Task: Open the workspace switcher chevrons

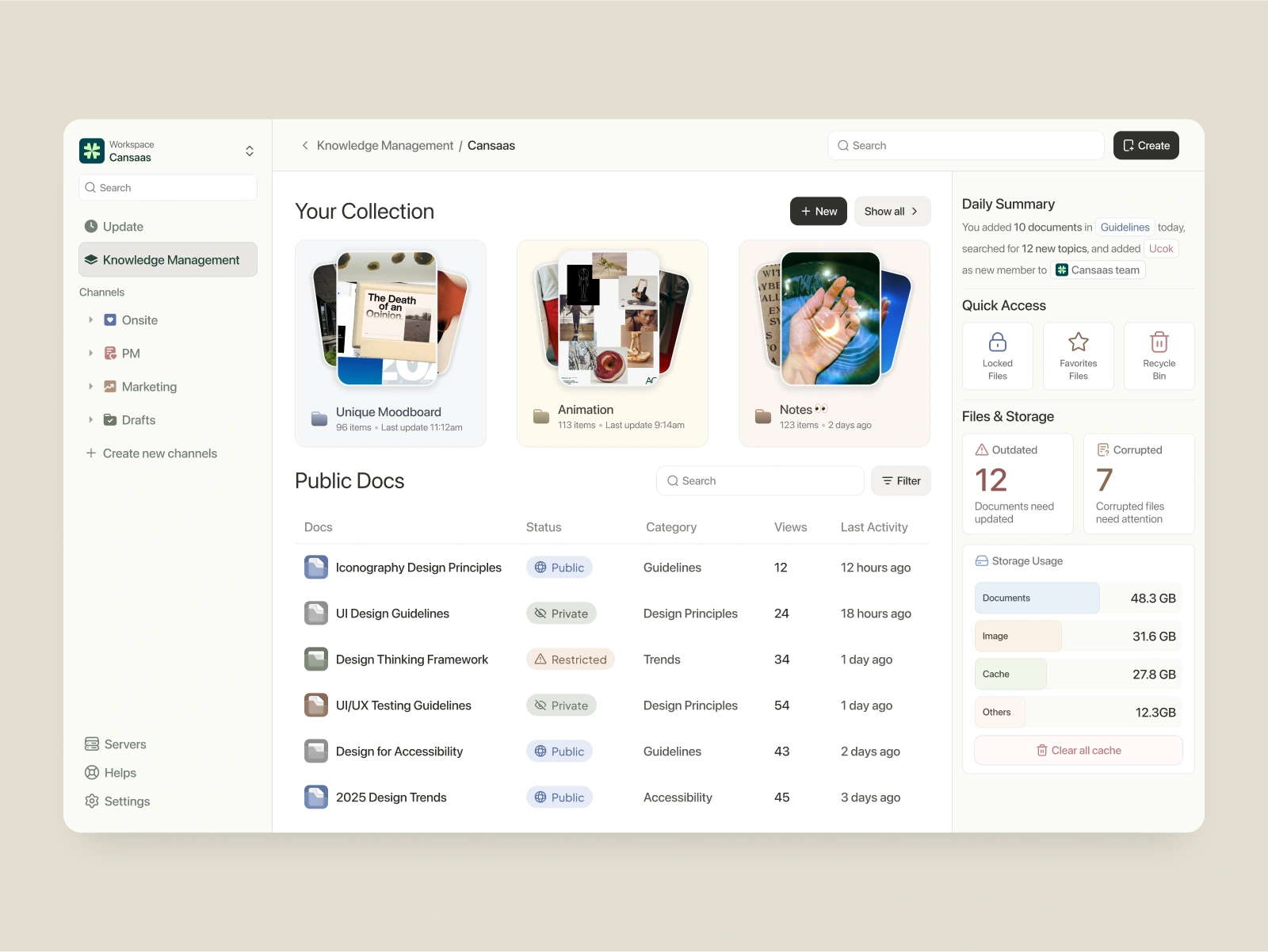Action: [250, 151]
